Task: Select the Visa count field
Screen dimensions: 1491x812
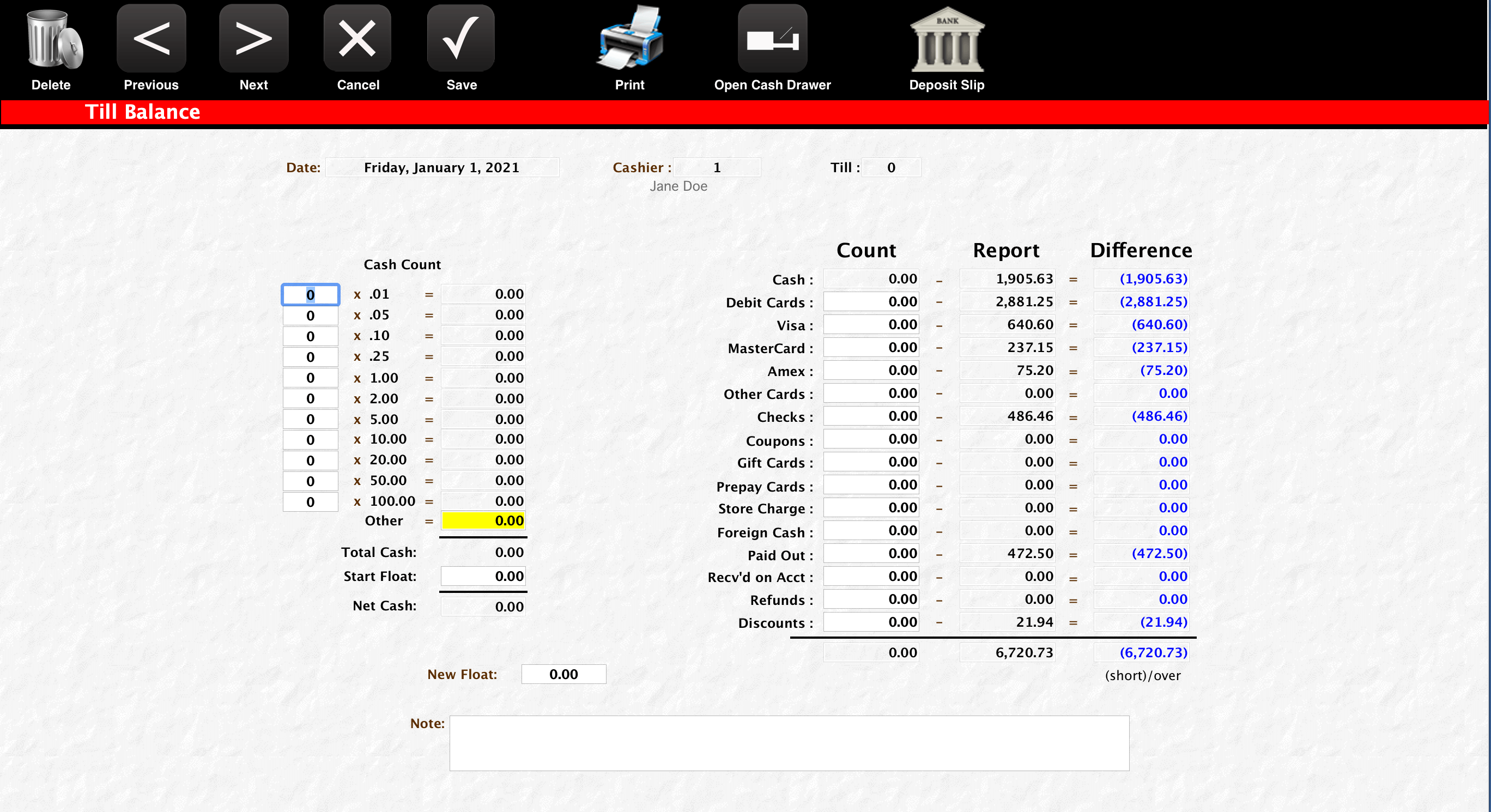Action: [x=871, y=325]
